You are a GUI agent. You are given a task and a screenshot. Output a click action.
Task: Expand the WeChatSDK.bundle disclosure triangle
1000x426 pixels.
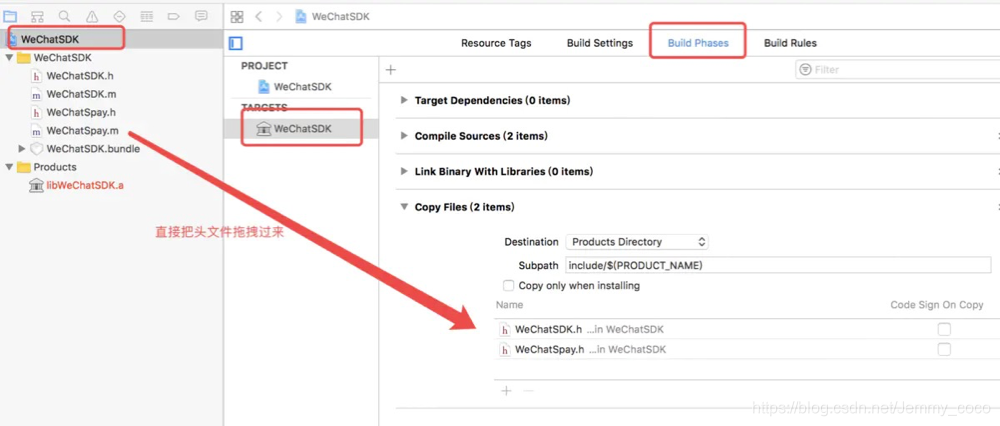pos(22,149)
